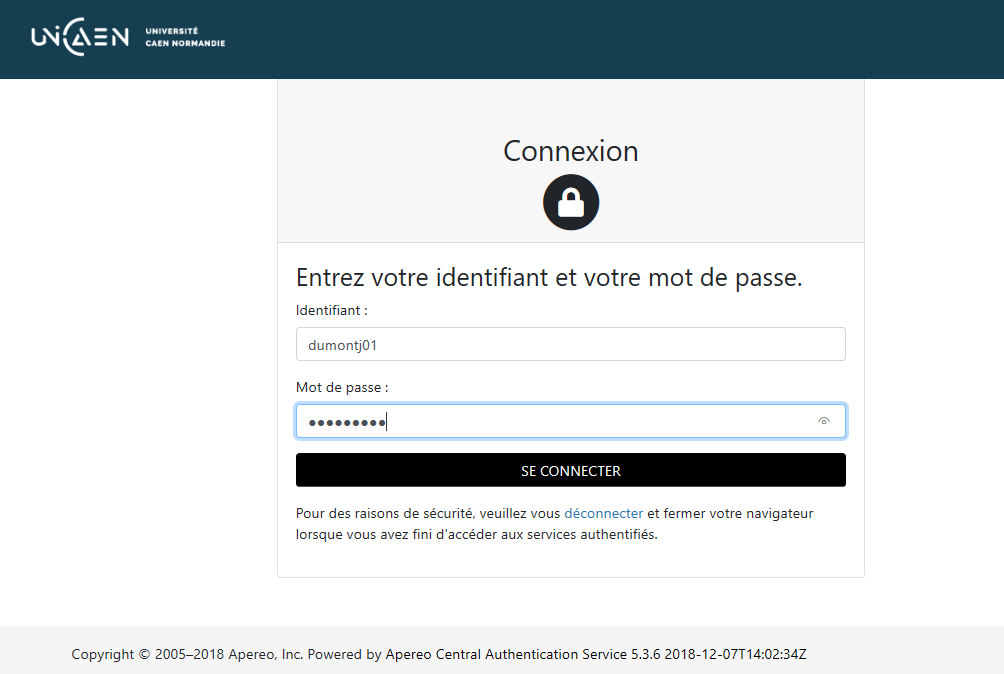
Task: Follow the déconnecter link
Action: [603, 513]
